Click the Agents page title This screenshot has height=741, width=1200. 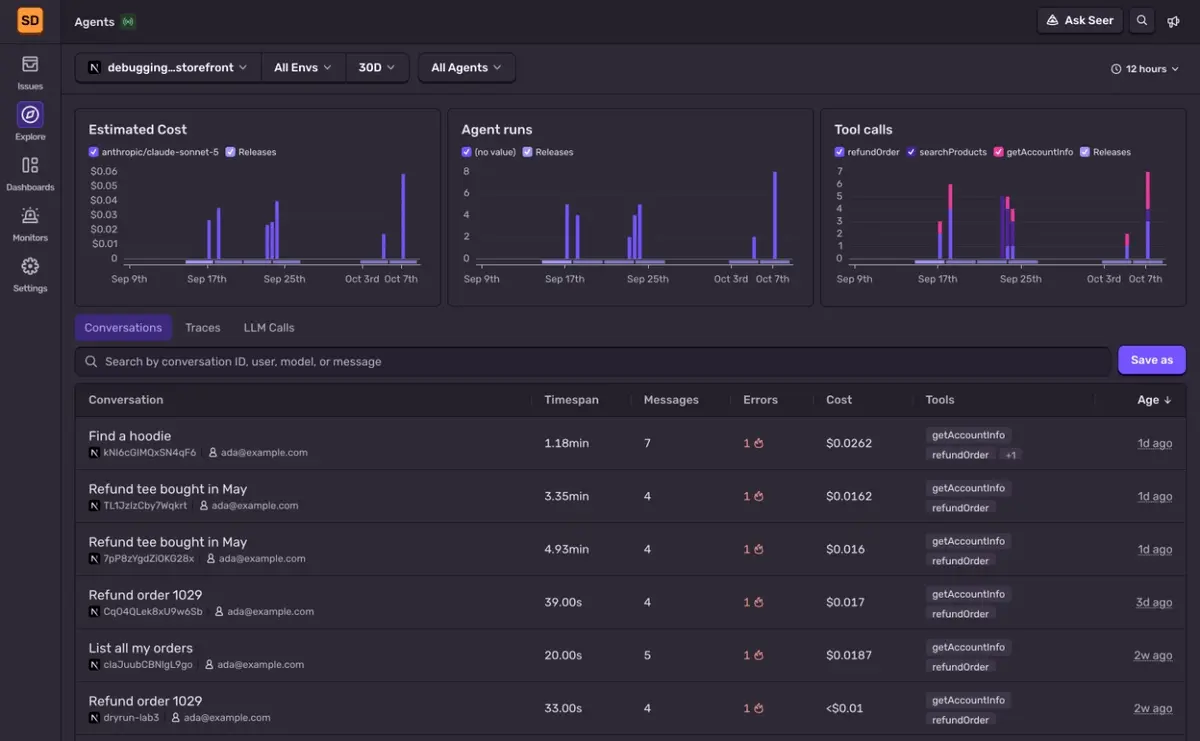[x=94, y=22]
